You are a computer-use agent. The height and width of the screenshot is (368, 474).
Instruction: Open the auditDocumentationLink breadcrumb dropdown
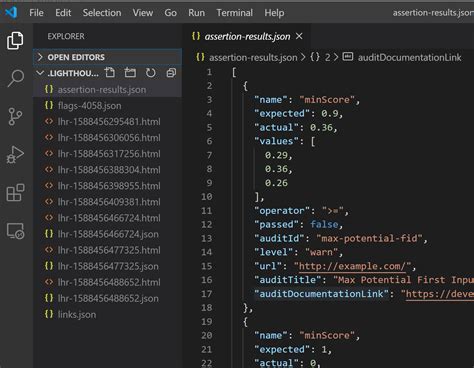[x=409, y=57]
